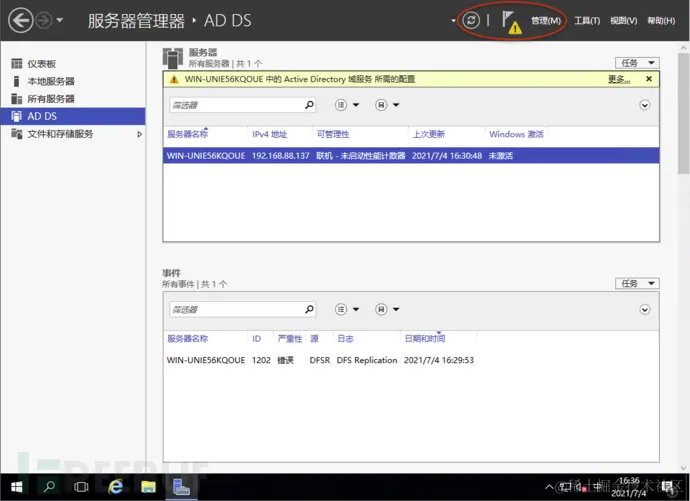Click the back navigation arrow
690x501 pixels.
pos(21,20)
